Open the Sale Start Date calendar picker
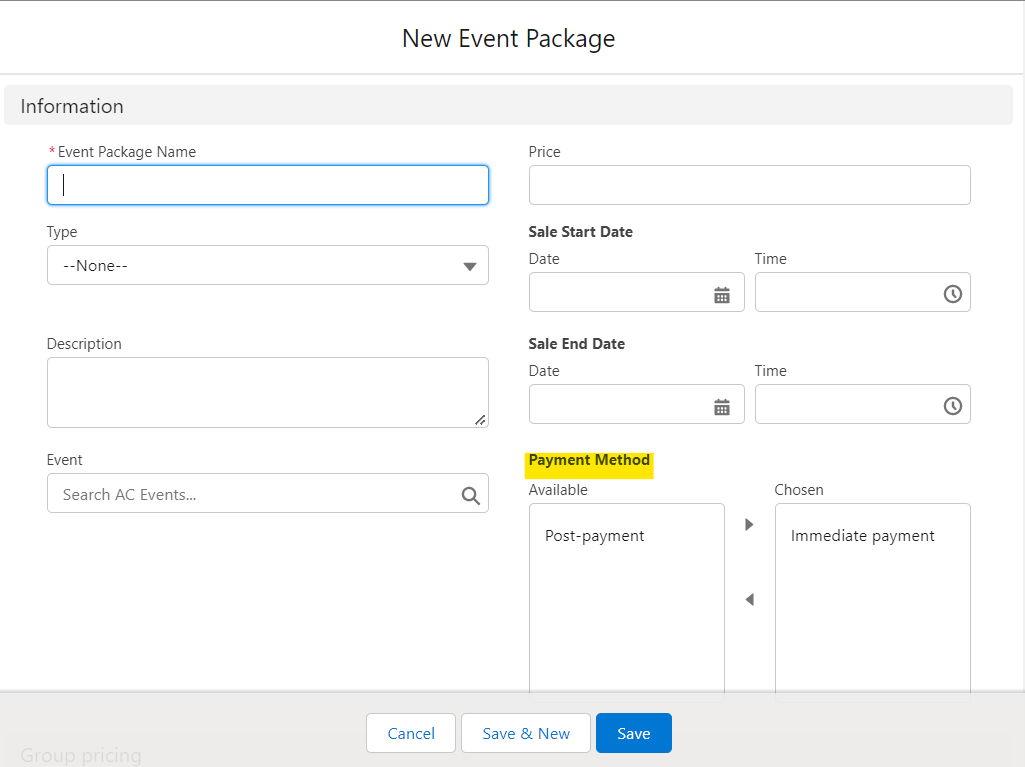The height and width of the screenshot is (767, 1025). [722, 294]
